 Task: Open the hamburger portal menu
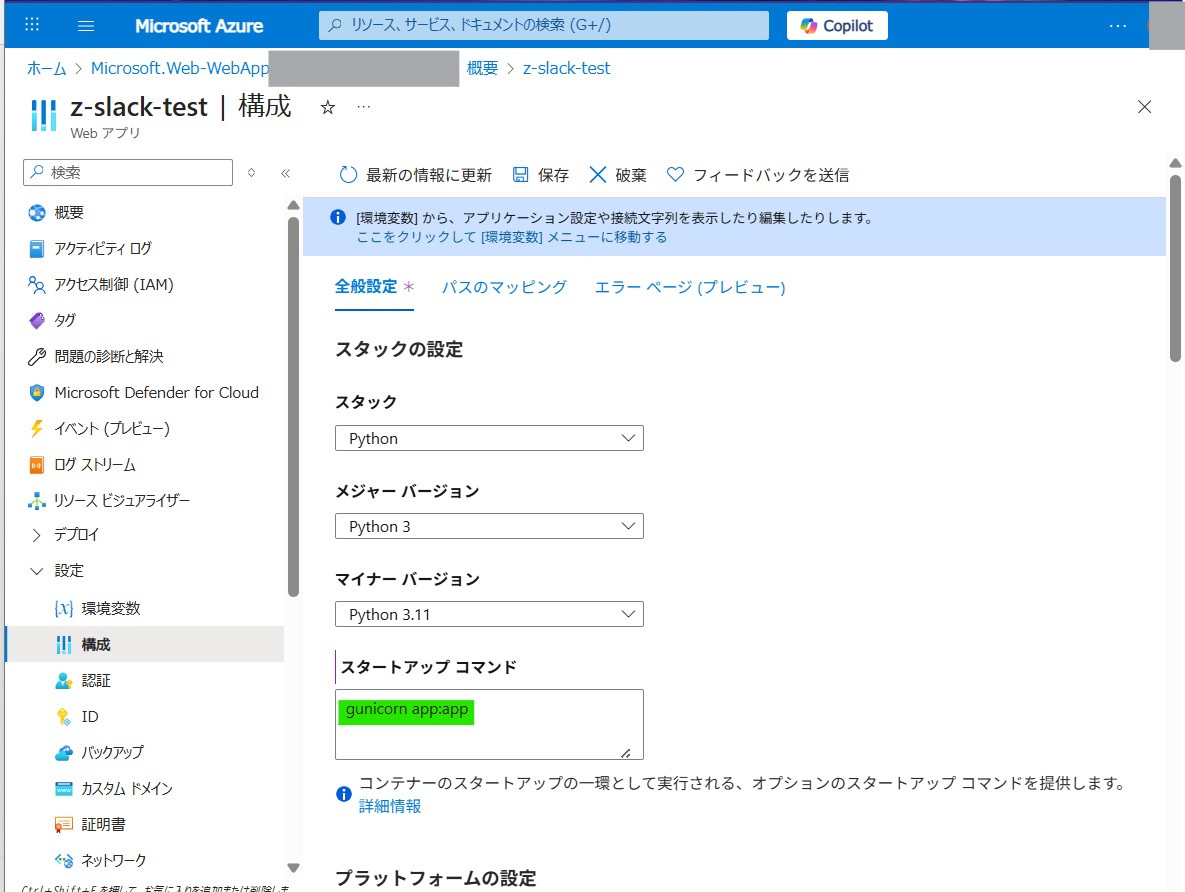pos(86,26)
